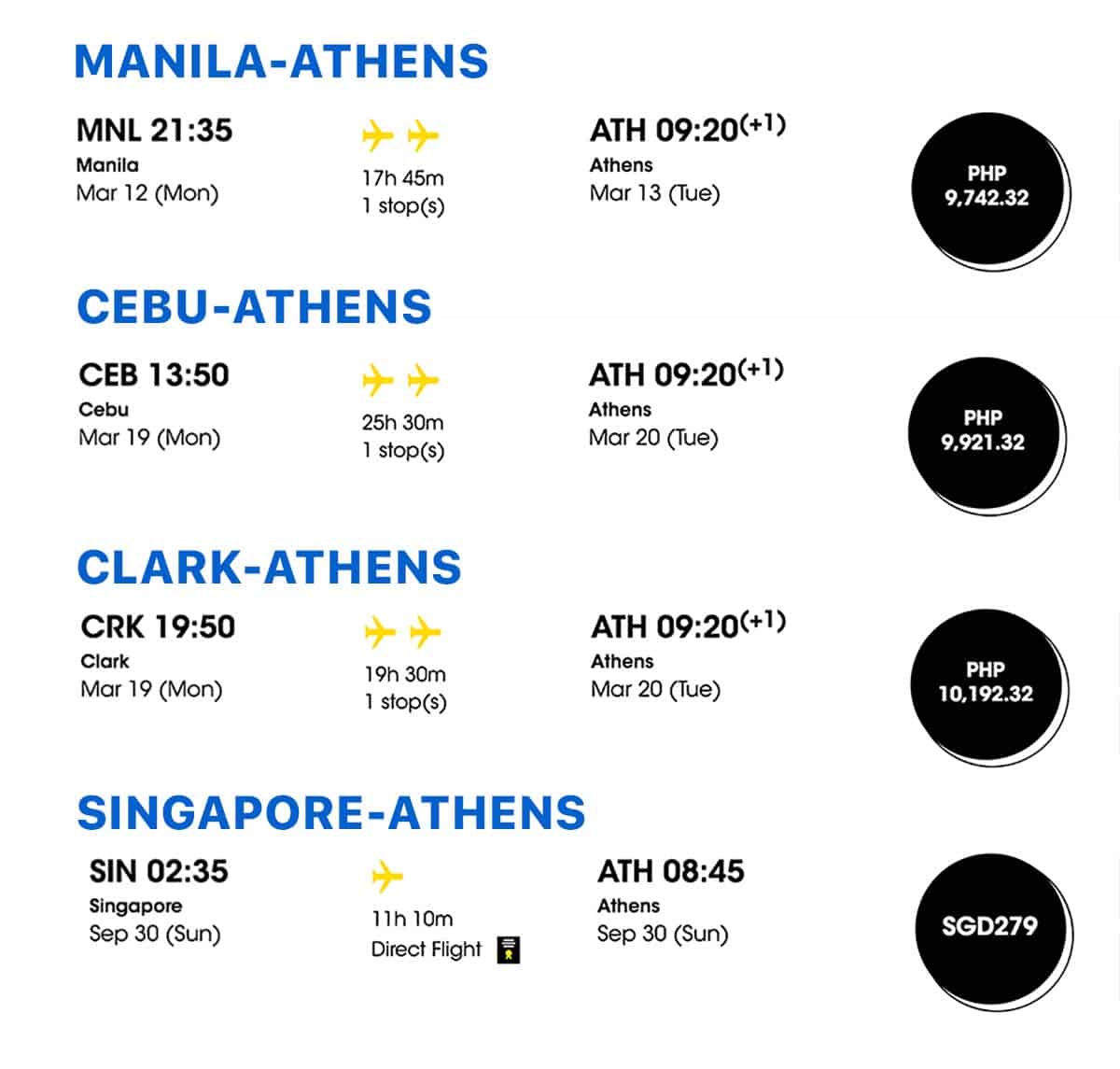Click the Singapore-Athens single plane icon

click(387, 877)
